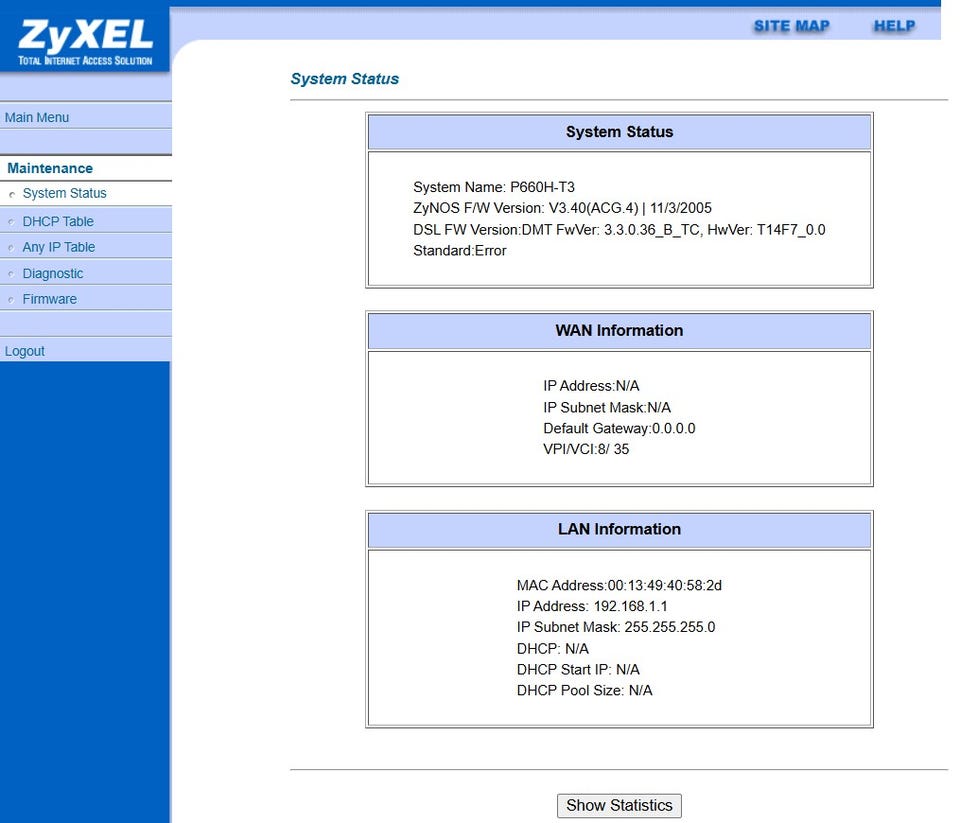Click the LAN Information table header
The width and height of the screenshot is (960, 823).
tap(619, 529)
